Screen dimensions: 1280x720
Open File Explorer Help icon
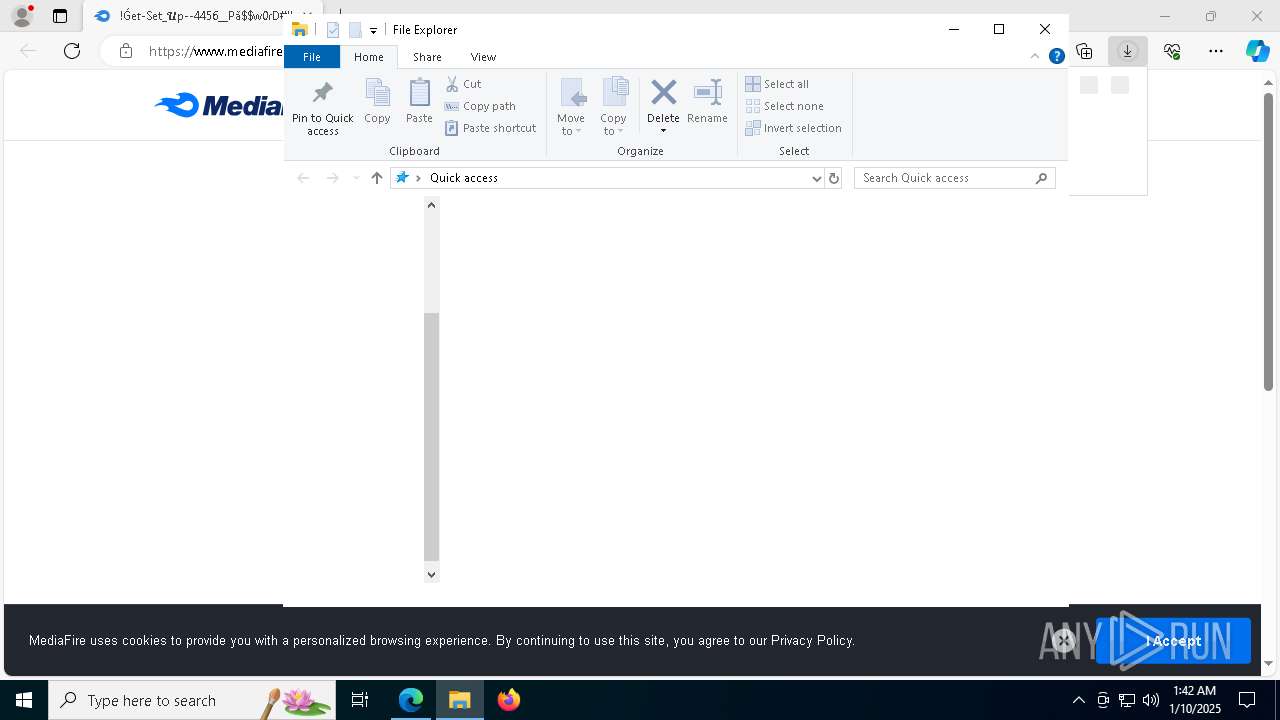[1056, 56]
